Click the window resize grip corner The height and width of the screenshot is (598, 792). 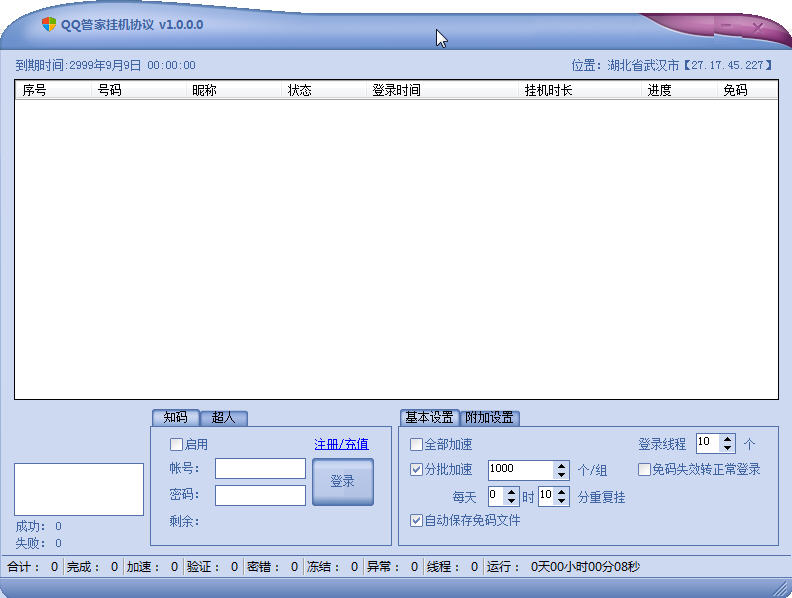coord(782,588)
